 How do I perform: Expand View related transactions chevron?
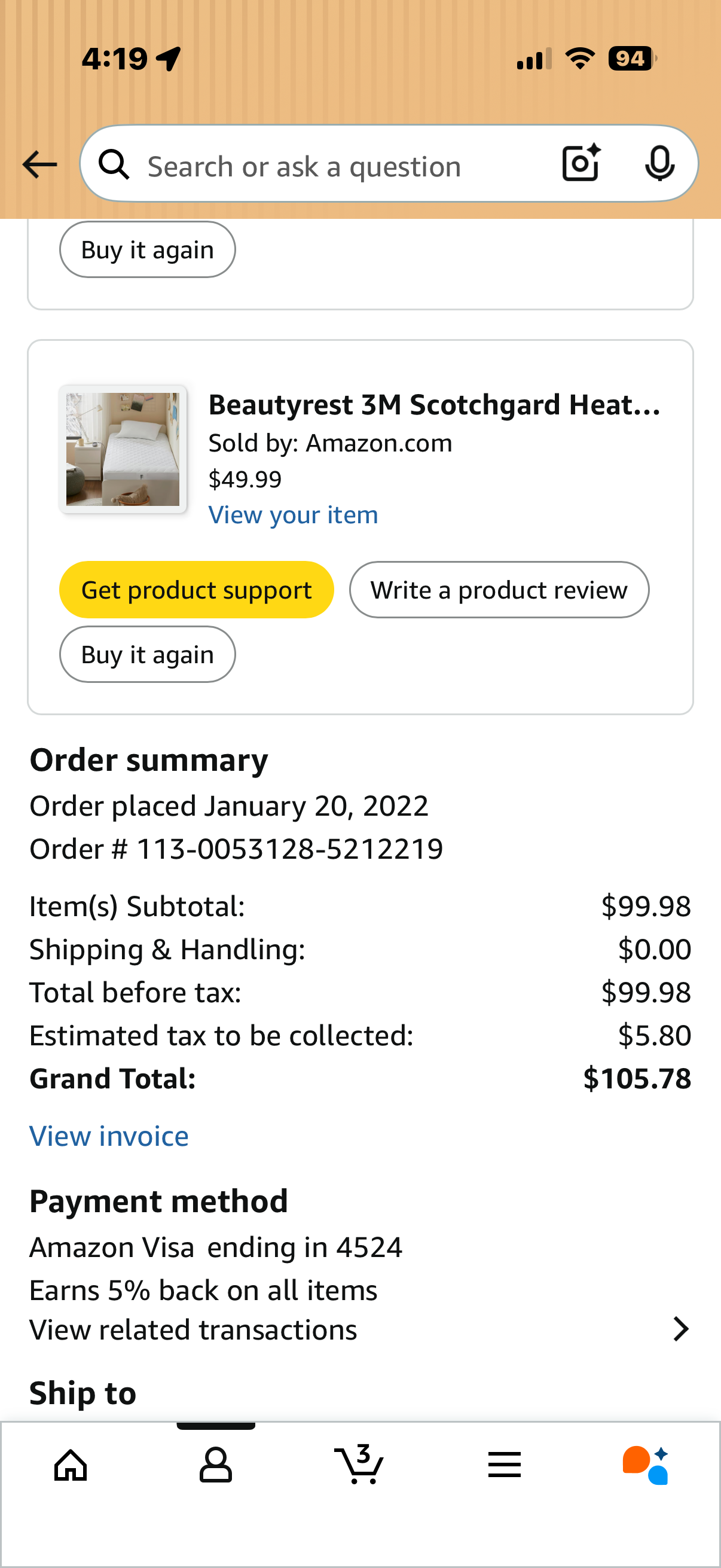tap(681, 1329)
